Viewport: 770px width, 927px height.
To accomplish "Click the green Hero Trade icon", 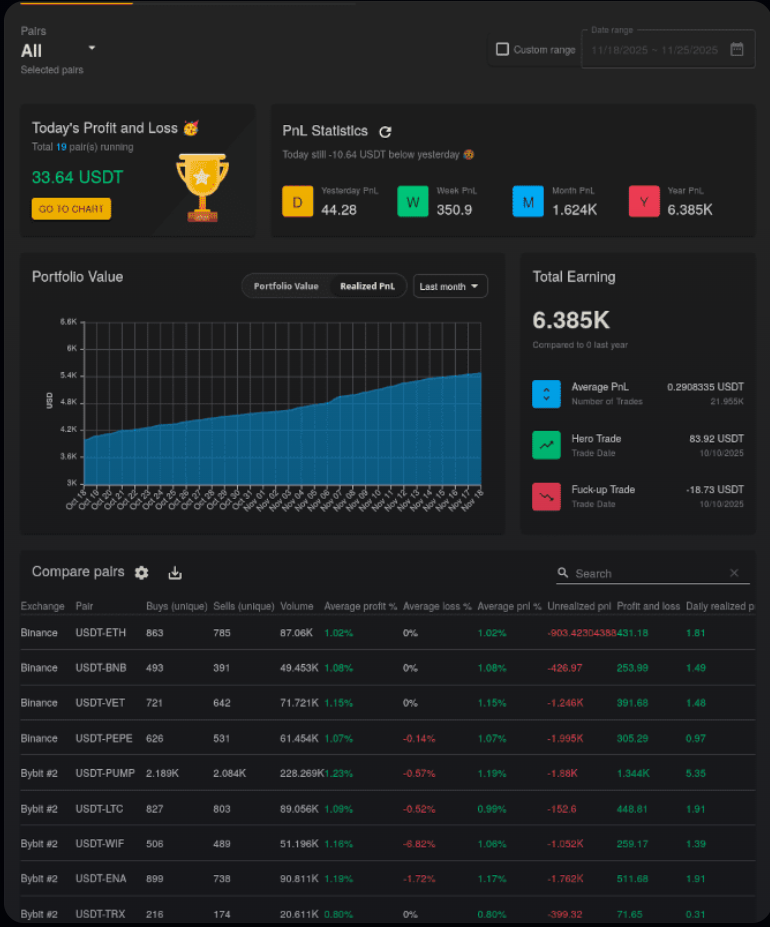I will [x=546, y=445].
